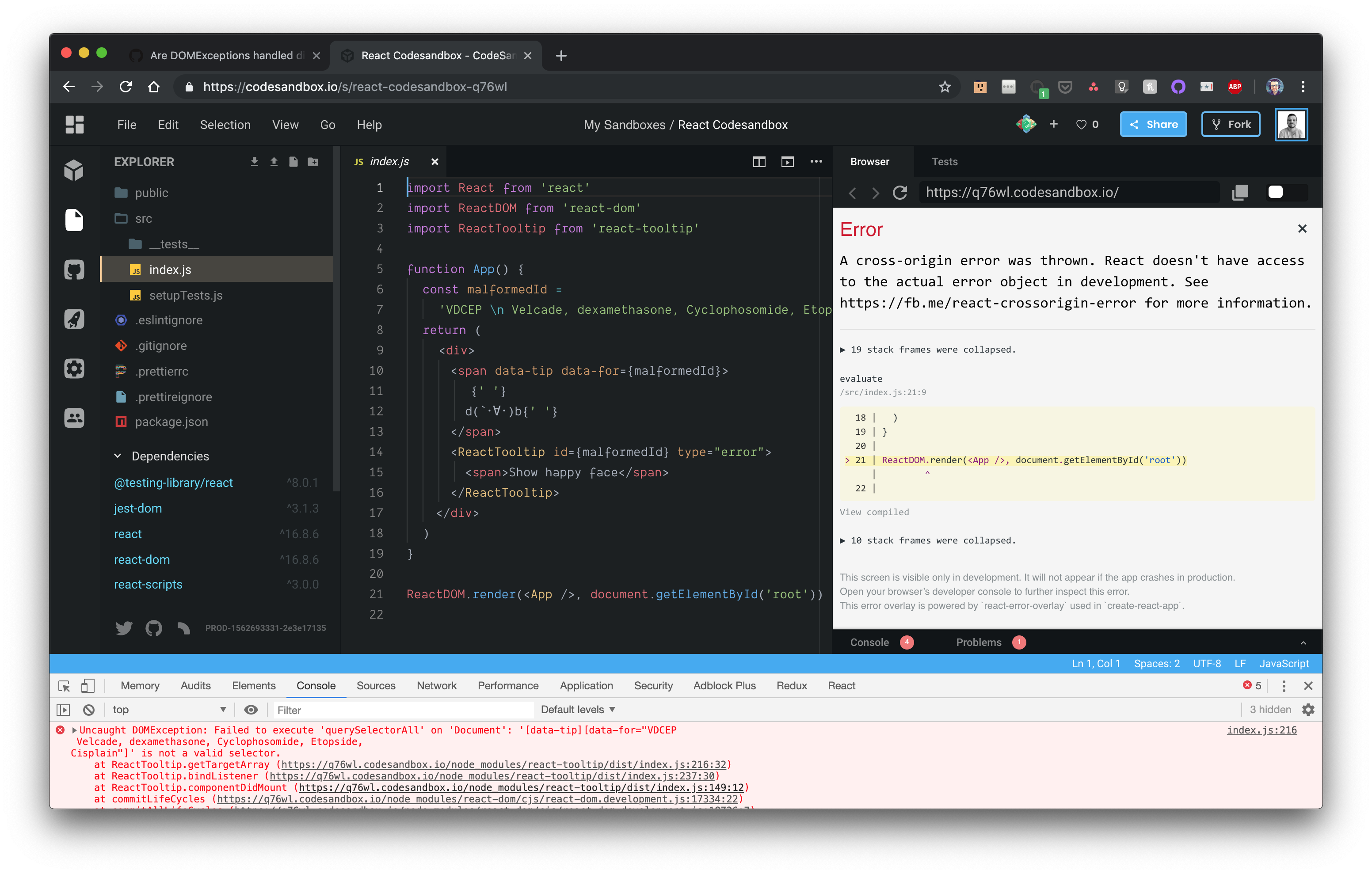This screenshot has width=1372, height=874.
Task: Open the index.js:216 source link in console
Action: coord(1261,730)
